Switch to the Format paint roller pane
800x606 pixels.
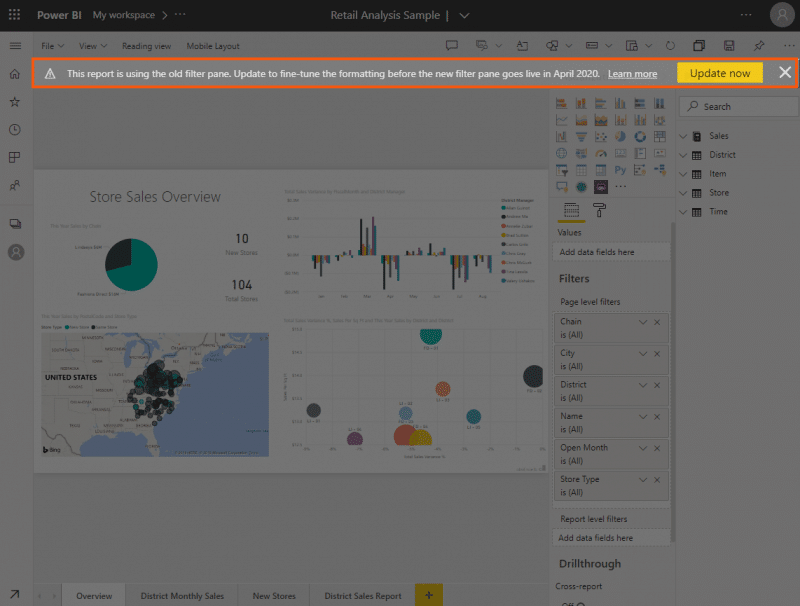[x=599, y=210]
